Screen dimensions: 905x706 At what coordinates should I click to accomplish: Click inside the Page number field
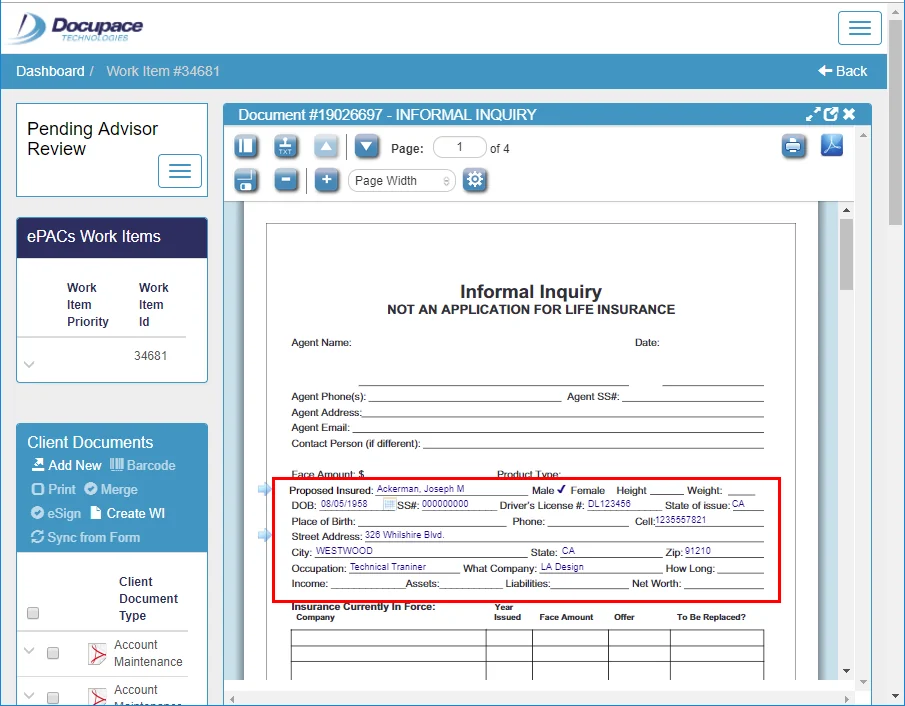460,146
